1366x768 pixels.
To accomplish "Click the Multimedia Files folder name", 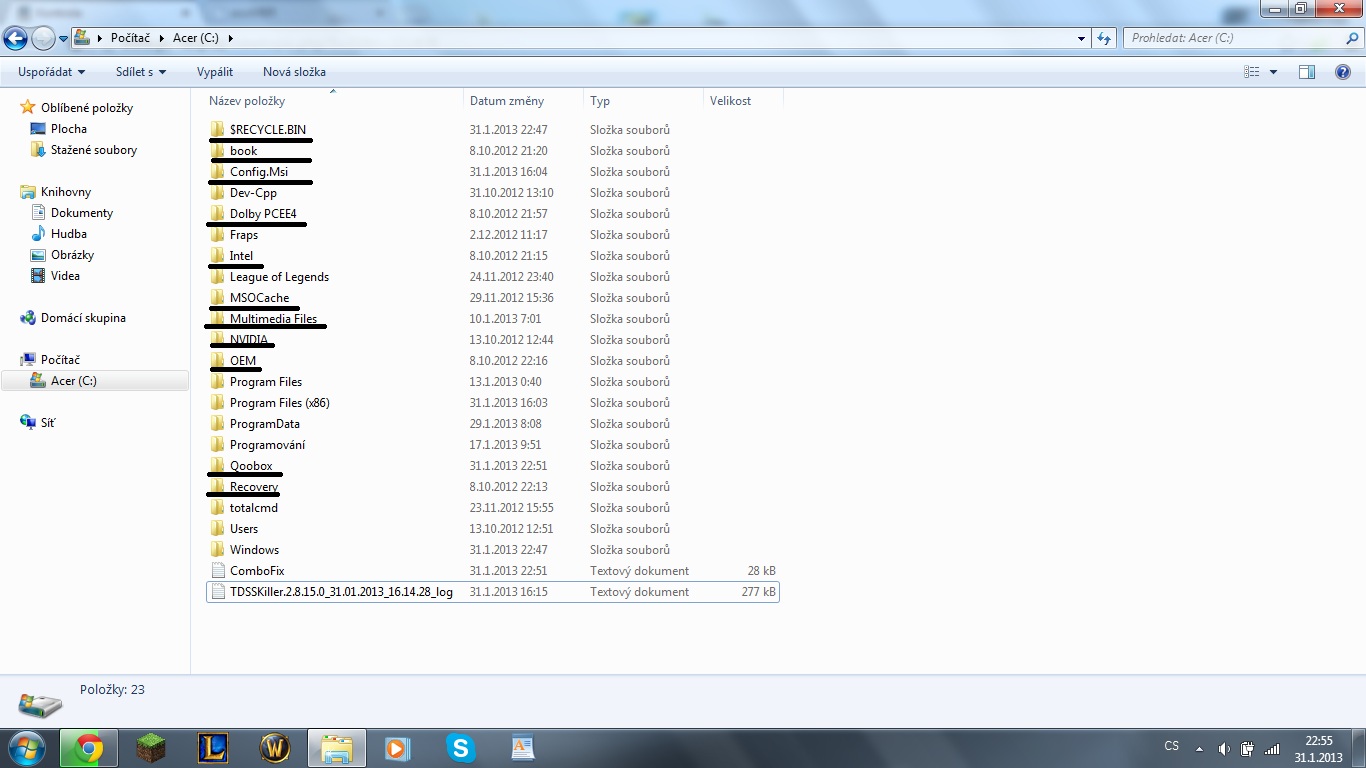I will (273, 319).
